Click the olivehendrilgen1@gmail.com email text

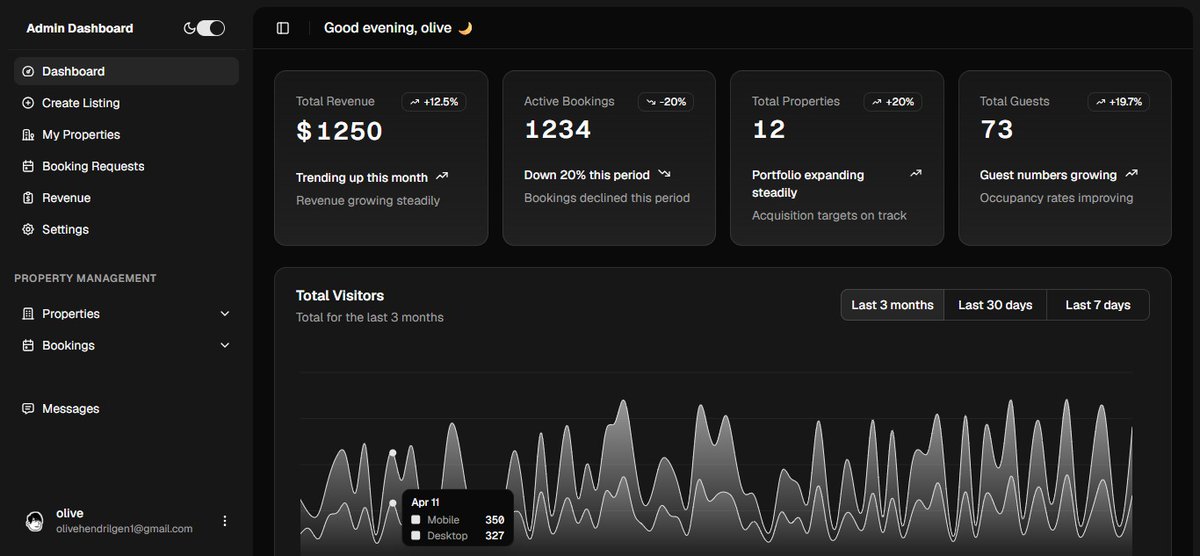click(124, 529)
